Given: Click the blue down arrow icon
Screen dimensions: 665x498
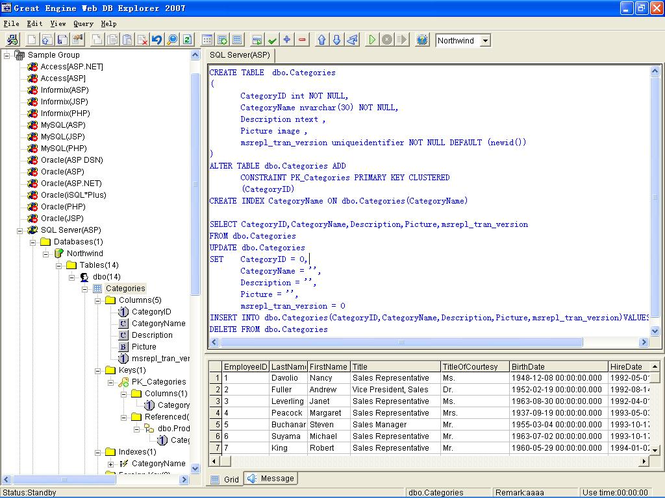Looking at the screenshot, I should (x=337, y=40).
